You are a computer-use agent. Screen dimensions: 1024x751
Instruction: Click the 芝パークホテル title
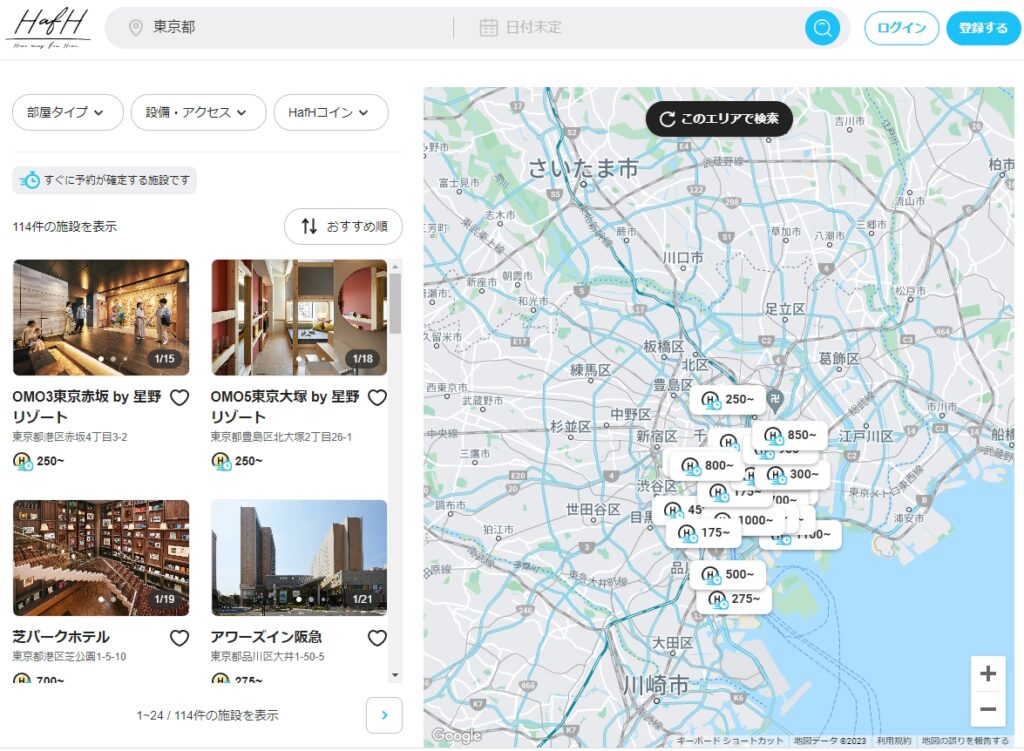click(x=61, y=637)
